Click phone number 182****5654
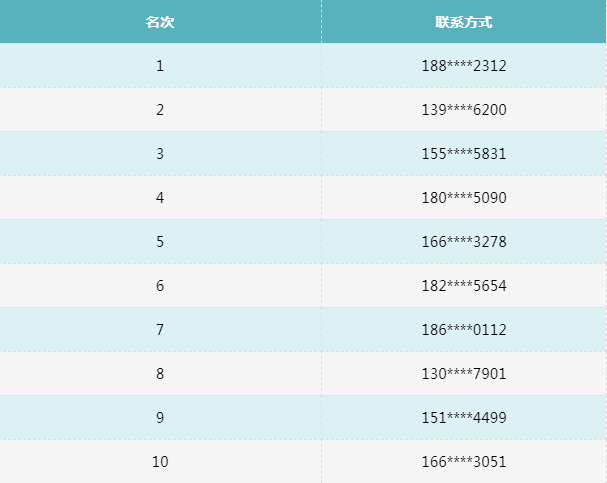Image resolution: width=607 pixels, height=483 pixels. click(x=464, y=286)
